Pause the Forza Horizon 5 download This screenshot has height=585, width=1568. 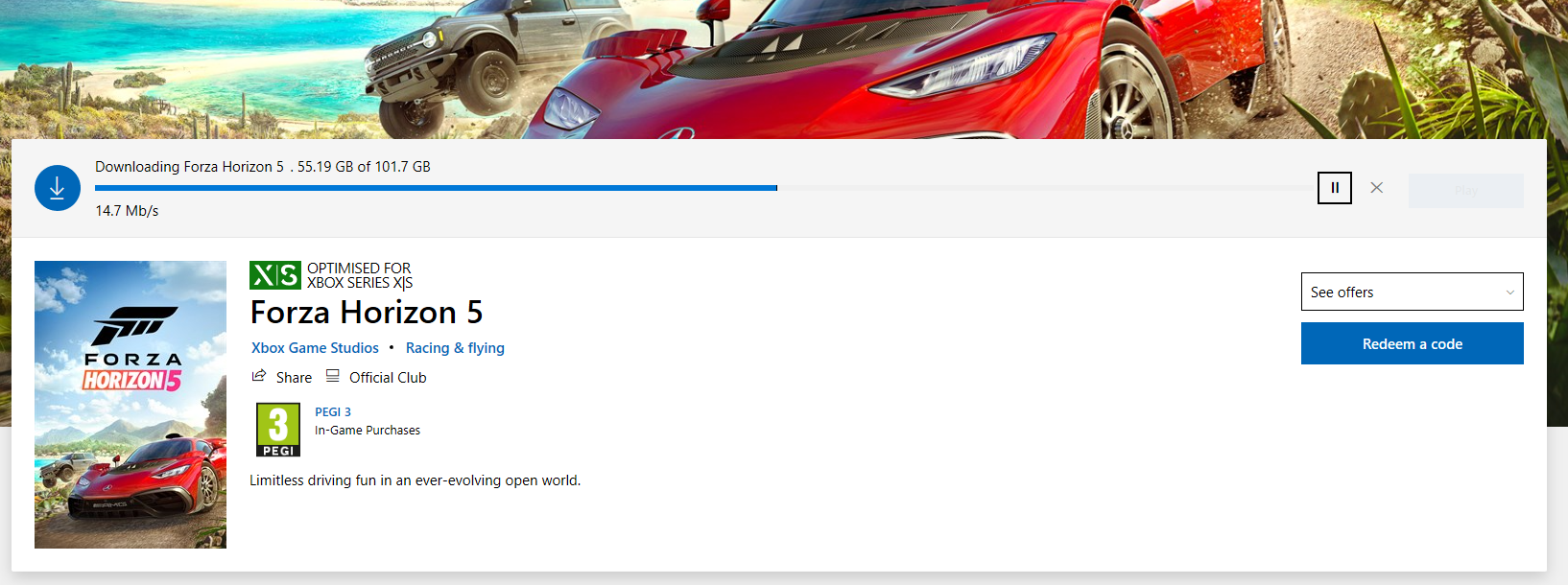(1335, 188)
